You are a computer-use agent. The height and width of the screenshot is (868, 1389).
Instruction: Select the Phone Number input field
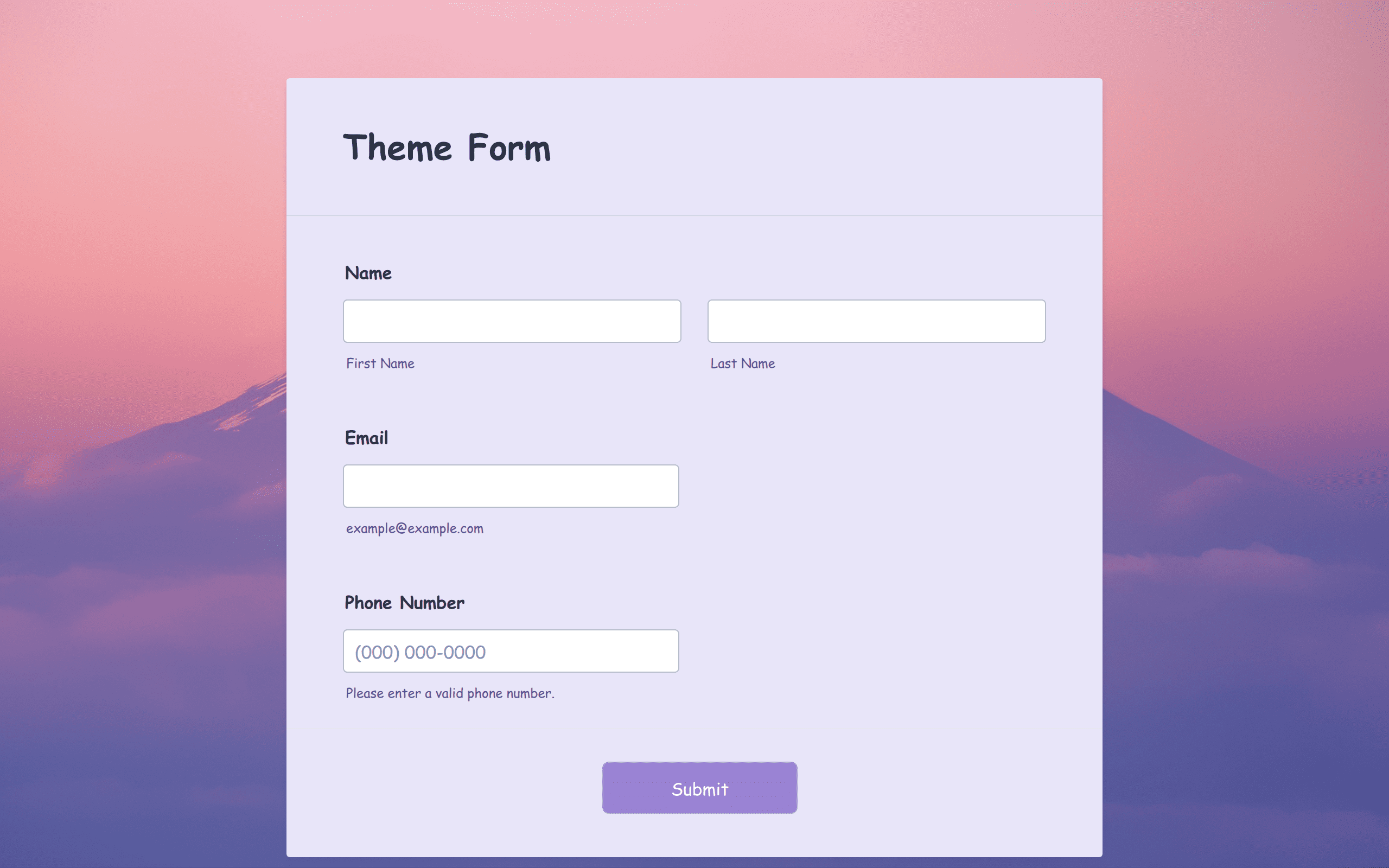coord(511,651)
